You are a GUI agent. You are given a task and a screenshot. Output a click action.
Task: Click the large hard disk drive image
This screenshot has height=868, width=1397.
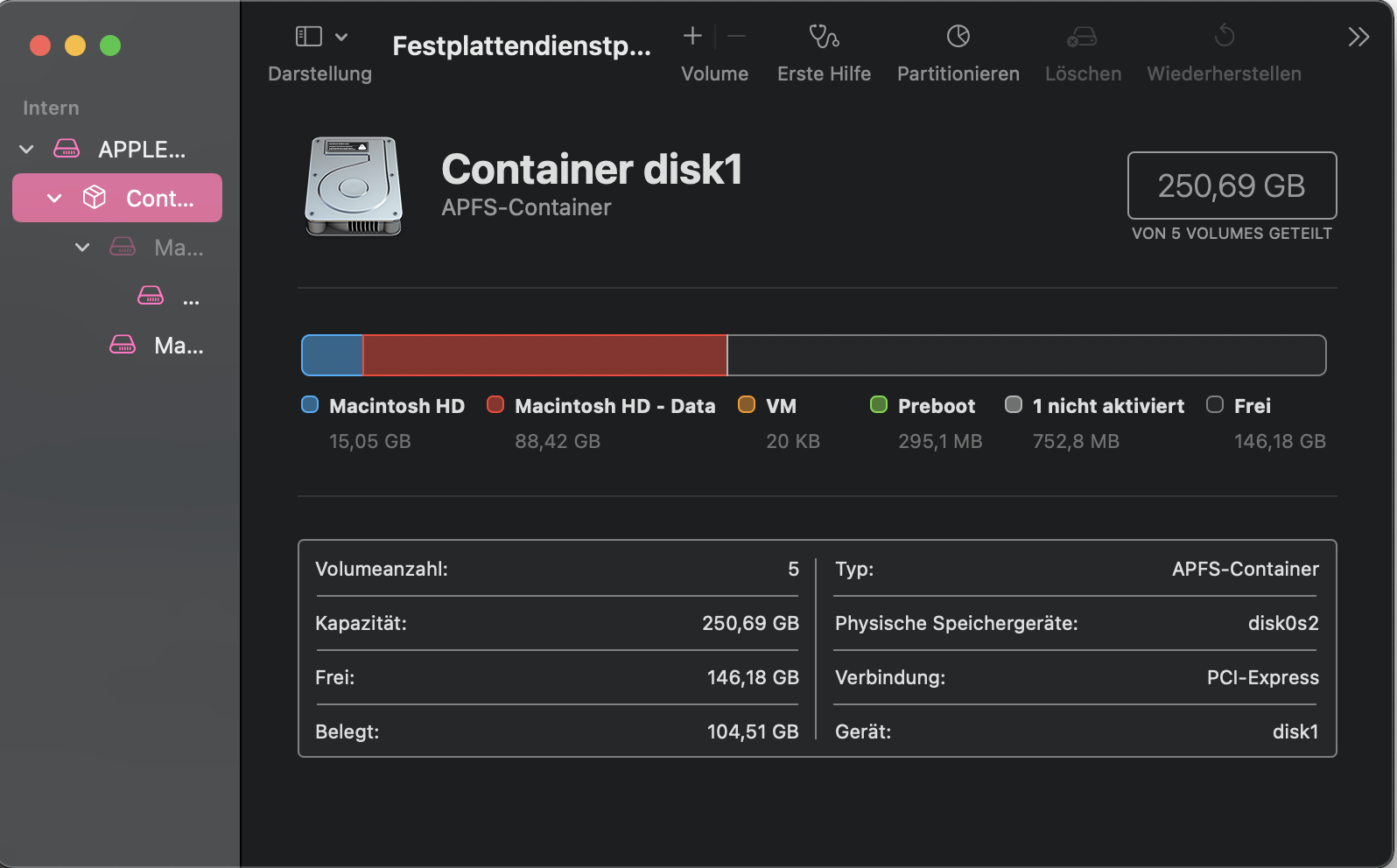[354, 185]
